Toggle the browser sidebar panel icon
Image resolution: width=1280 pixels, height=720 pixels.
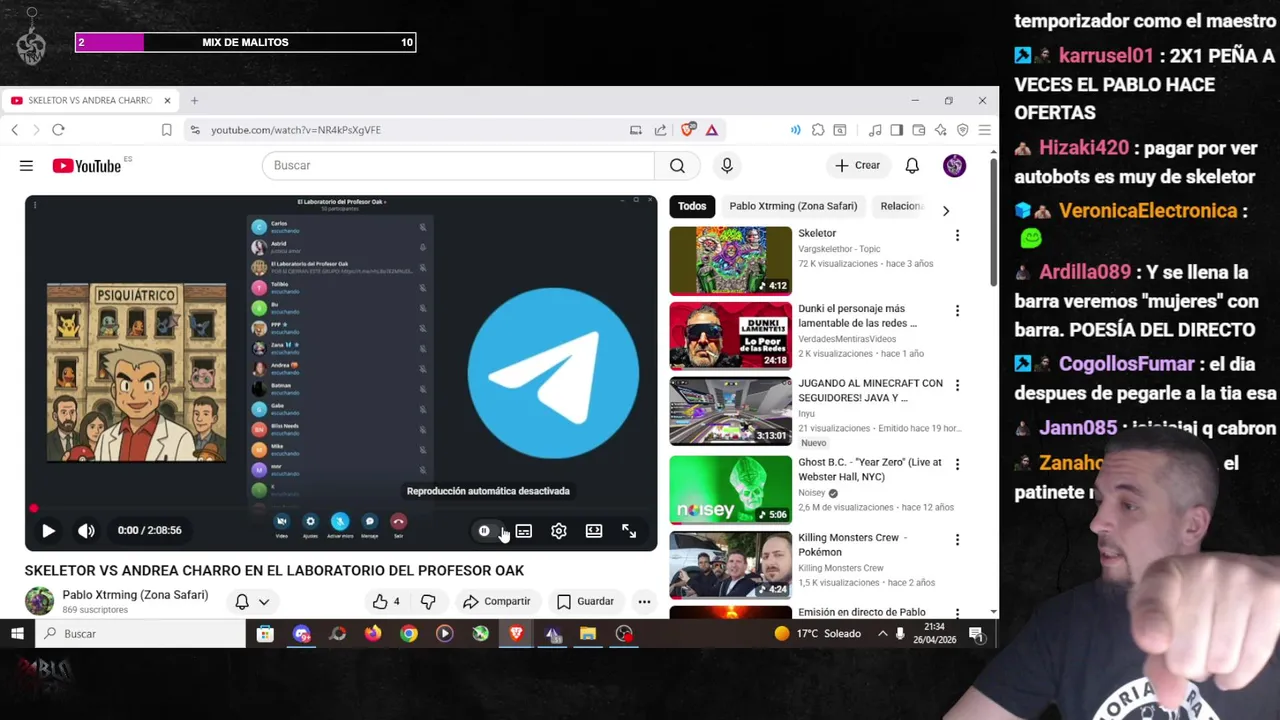point(896,130)
